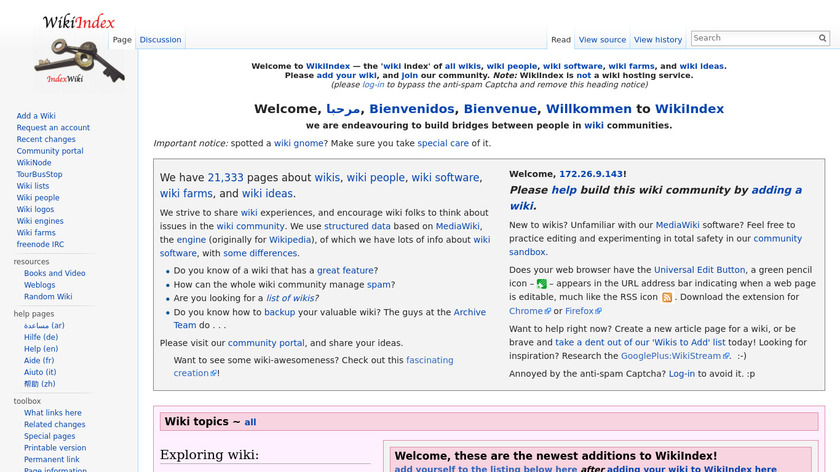Click the log-in link in the heading notice

(x=373, y=85)
